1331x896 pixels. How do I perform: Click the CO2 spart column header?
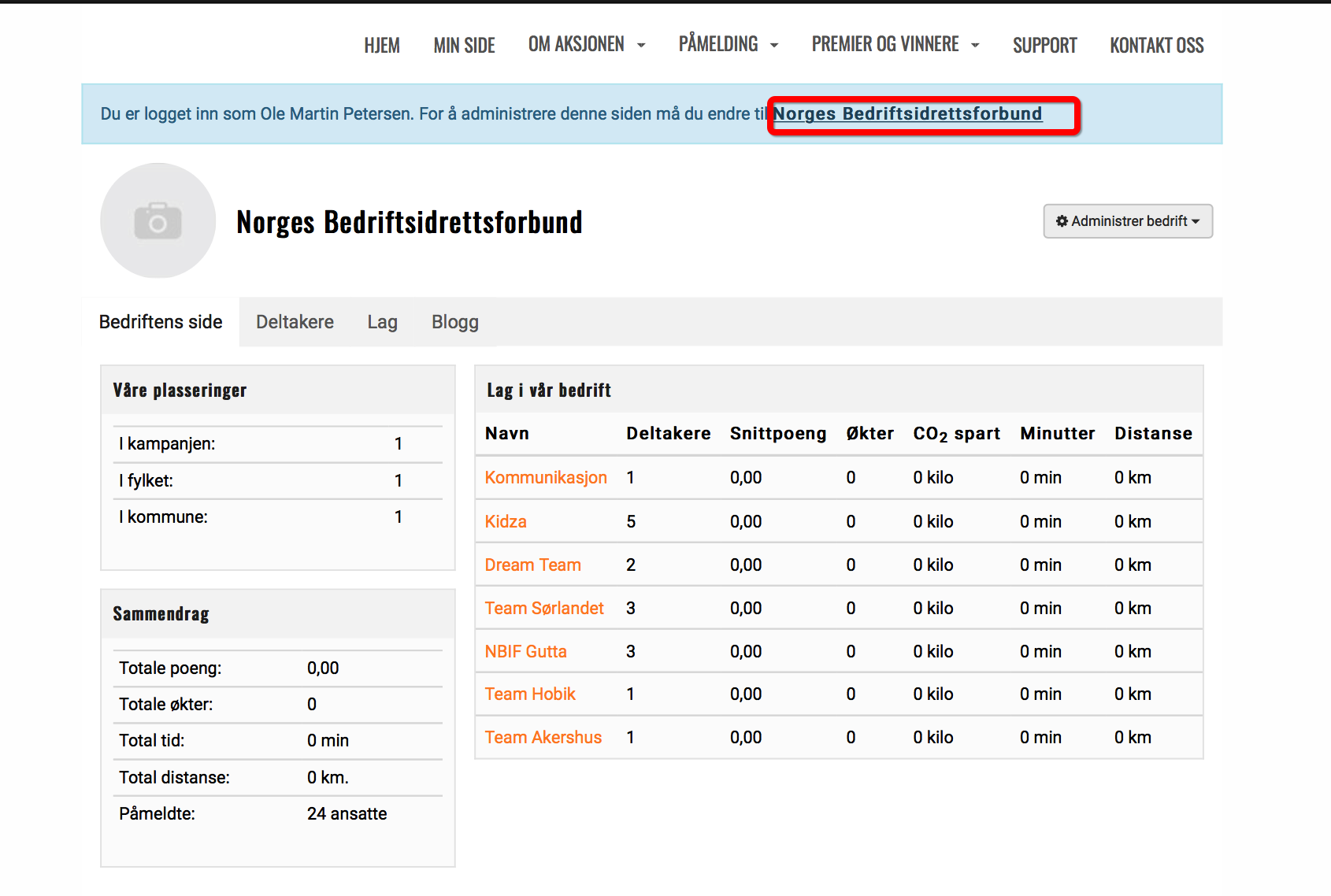(x=957, y=434)
